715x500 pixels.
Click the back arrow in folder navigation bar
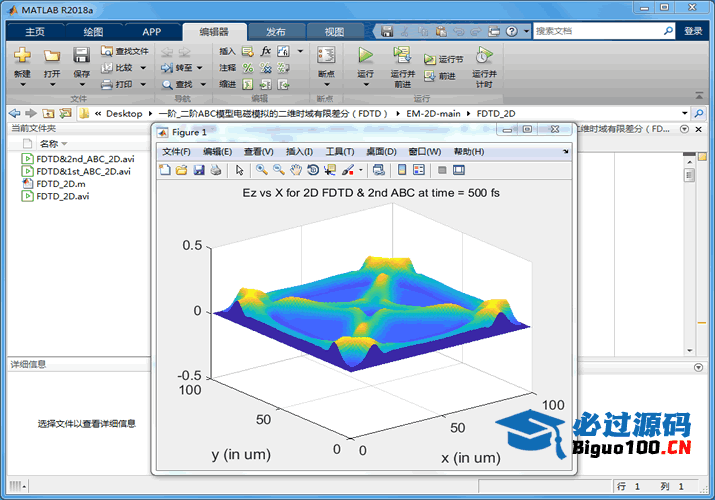(x=15, y=113)
